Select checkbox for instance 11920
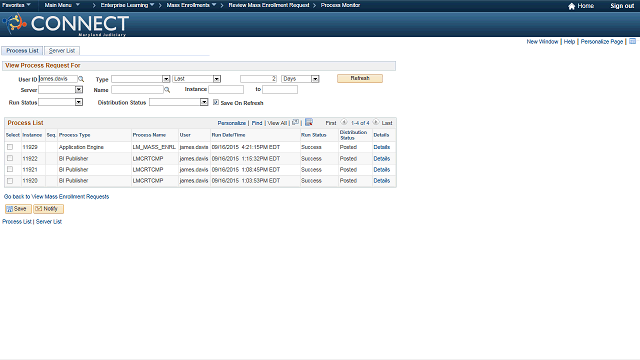 [10, 180]
